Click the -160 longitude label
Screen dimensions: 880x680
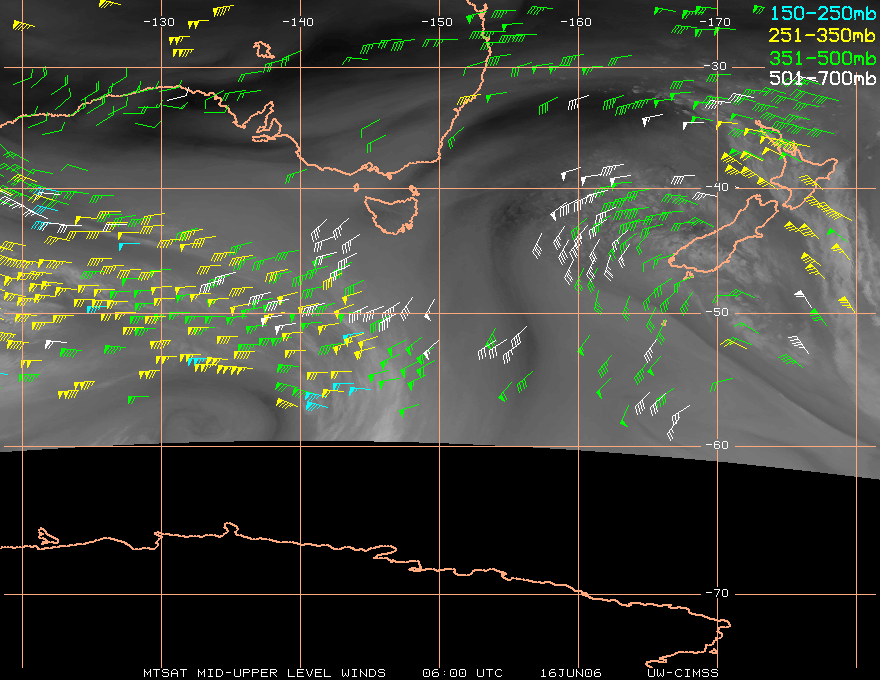pos(576,22)
